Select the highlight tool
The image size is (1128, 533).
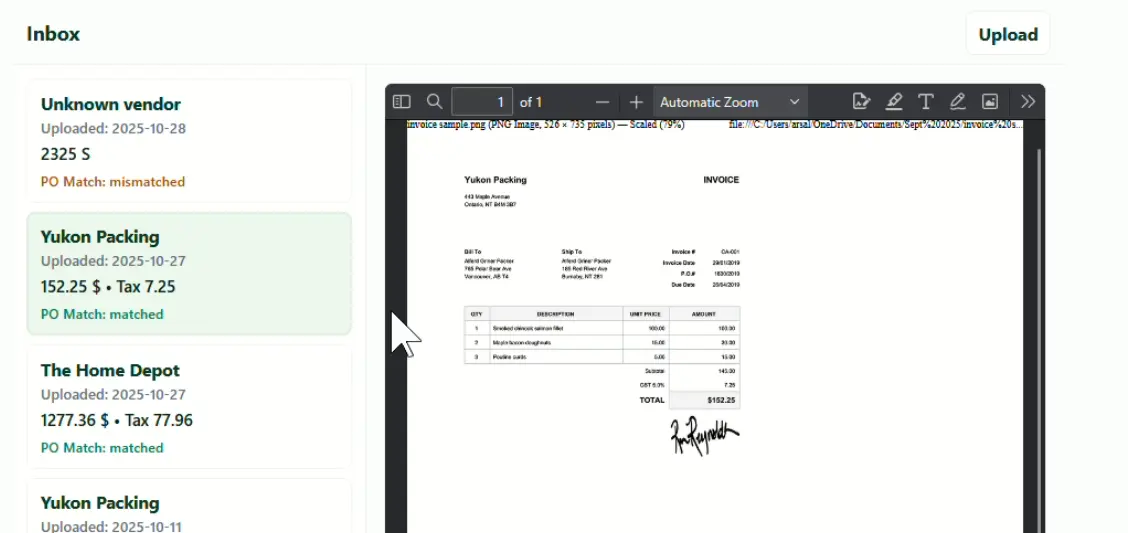pos(893,101)
